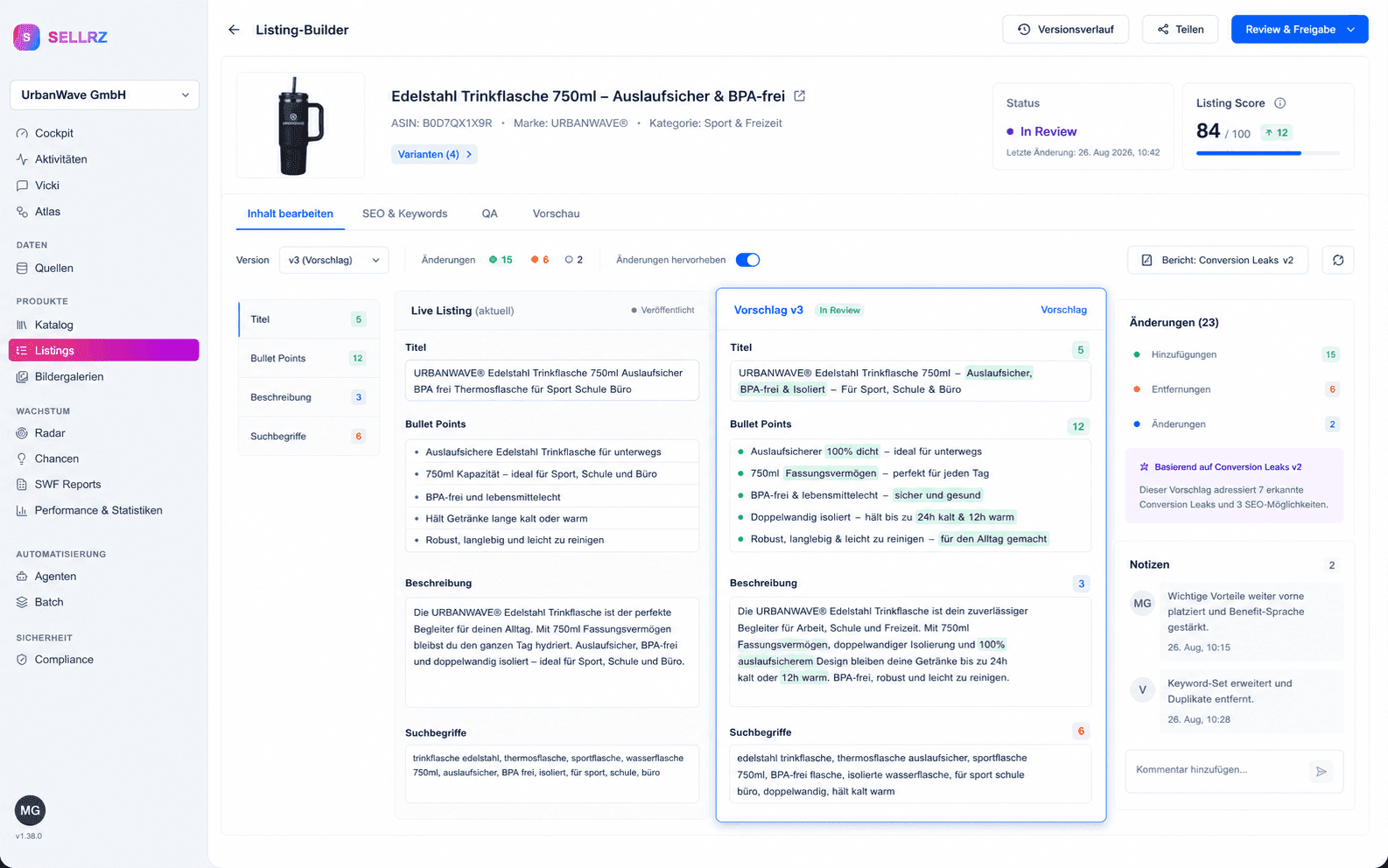
Task: Click the highlighted '24h kalt & 12h warm' text
Action: click(965, 517)
